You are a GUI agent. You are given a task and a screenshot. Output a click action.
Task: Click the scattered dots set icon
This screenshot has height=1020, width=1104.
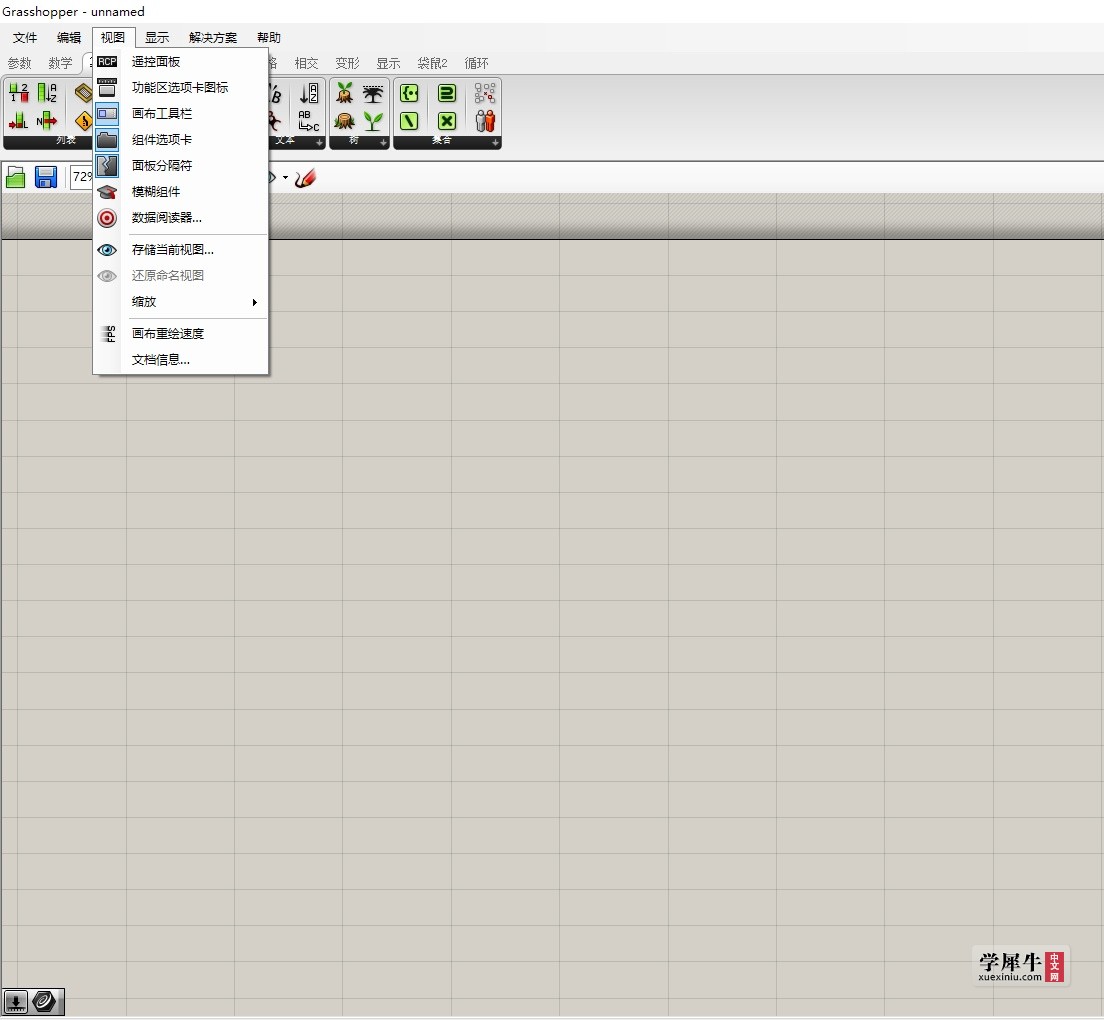[484, 93]
